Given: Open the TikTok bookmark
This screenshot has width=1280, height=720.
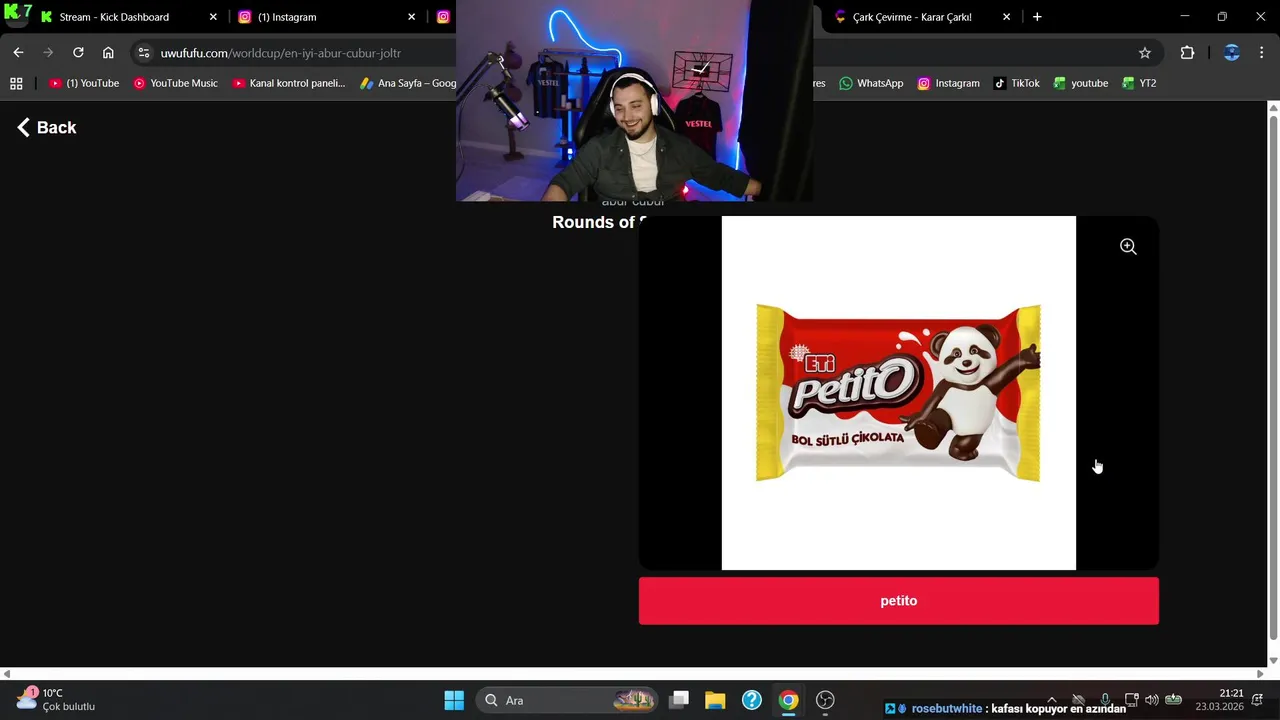Looking at the screenshot, I should click(x=1016, y=83).
